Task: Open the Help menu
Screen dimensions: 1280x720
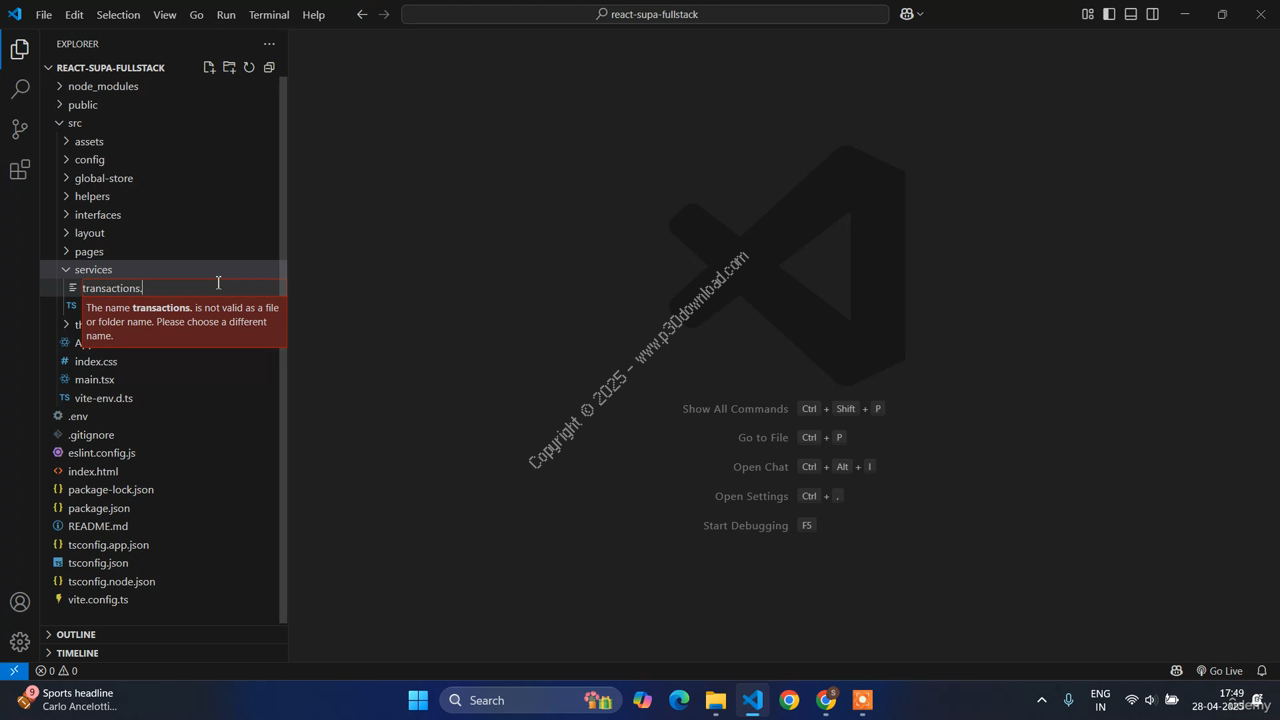Action: (x=313, y=15)
